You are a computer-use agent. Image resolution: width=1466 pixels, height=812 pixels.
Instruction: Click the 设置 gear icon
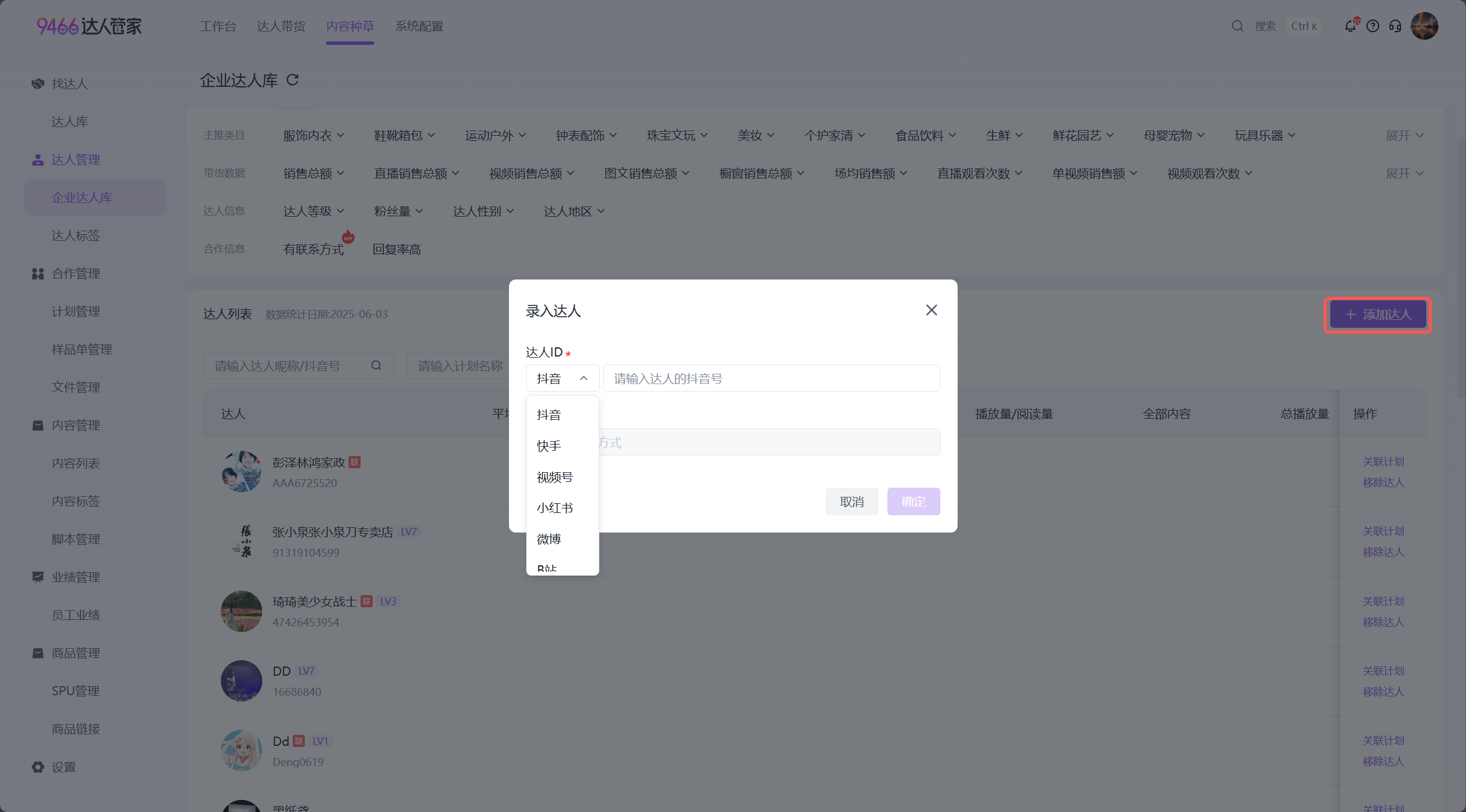pyautogui.click(x=38, y=767)
